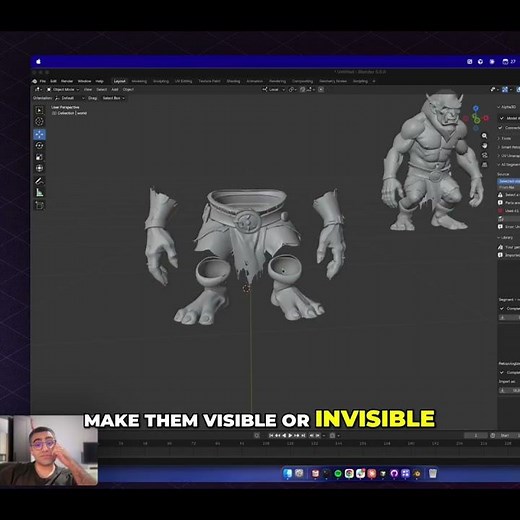Select the Cursor tool
The width and height of the screenshot is (520, 520).
(39, 122)
